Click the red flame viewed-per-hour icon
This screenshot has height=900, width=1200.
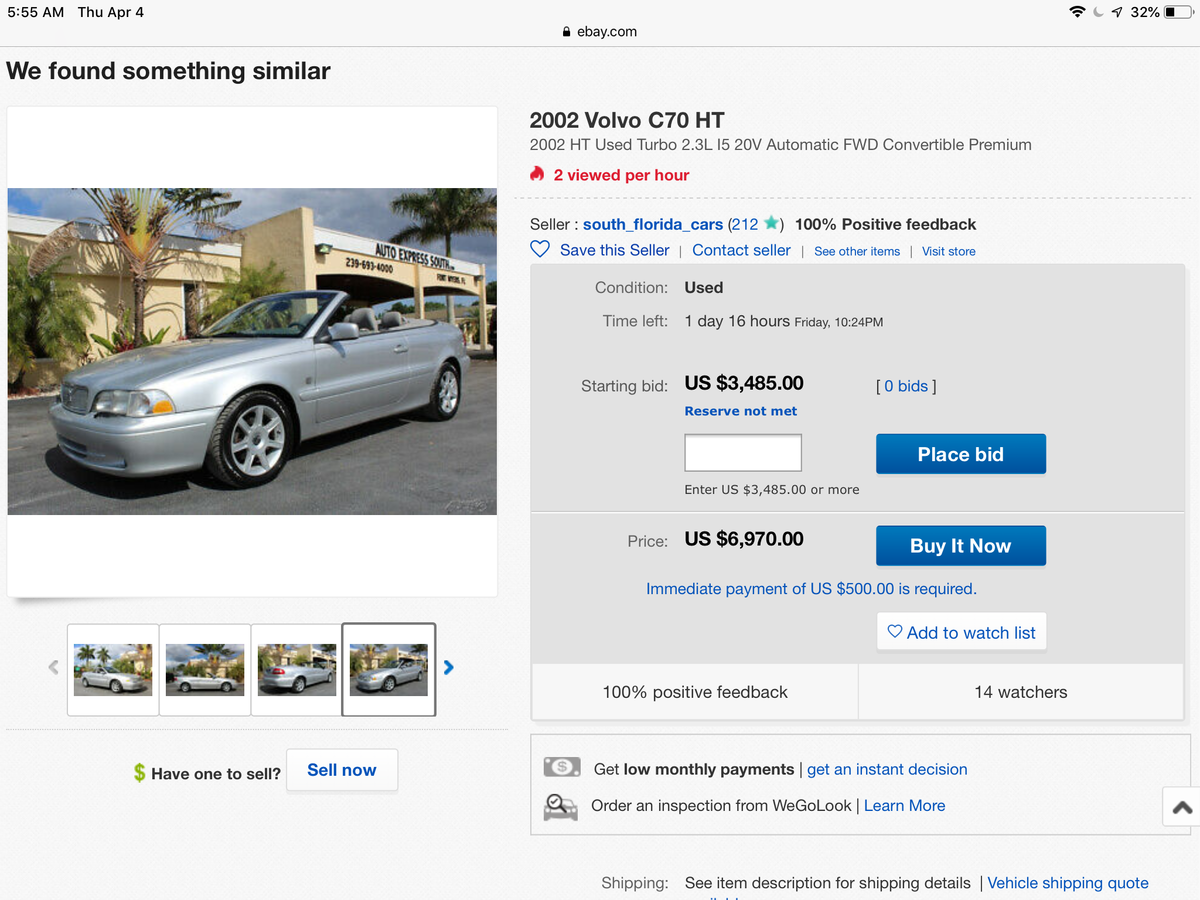coord(538,174)
